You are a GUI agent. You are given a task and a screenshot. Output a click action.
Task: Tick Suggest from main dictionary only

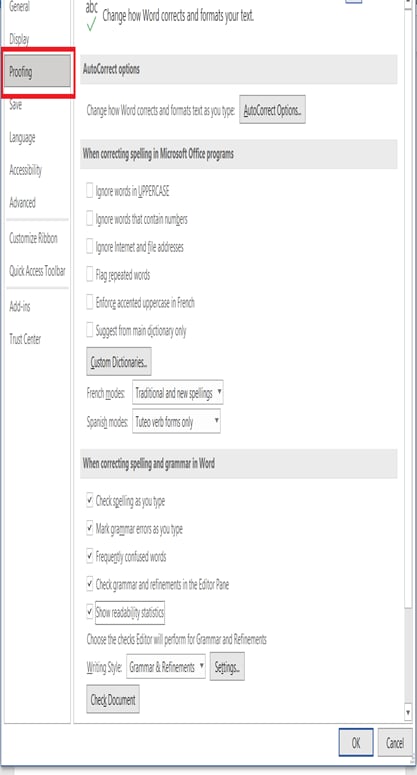(89, 330)
